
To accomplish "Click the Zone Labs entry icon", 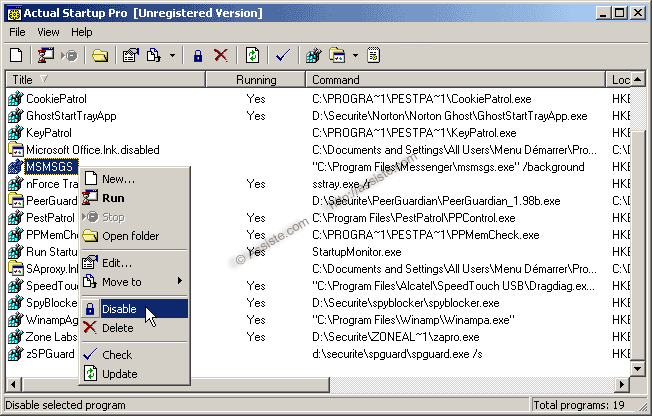I will (x=15, y=337).
